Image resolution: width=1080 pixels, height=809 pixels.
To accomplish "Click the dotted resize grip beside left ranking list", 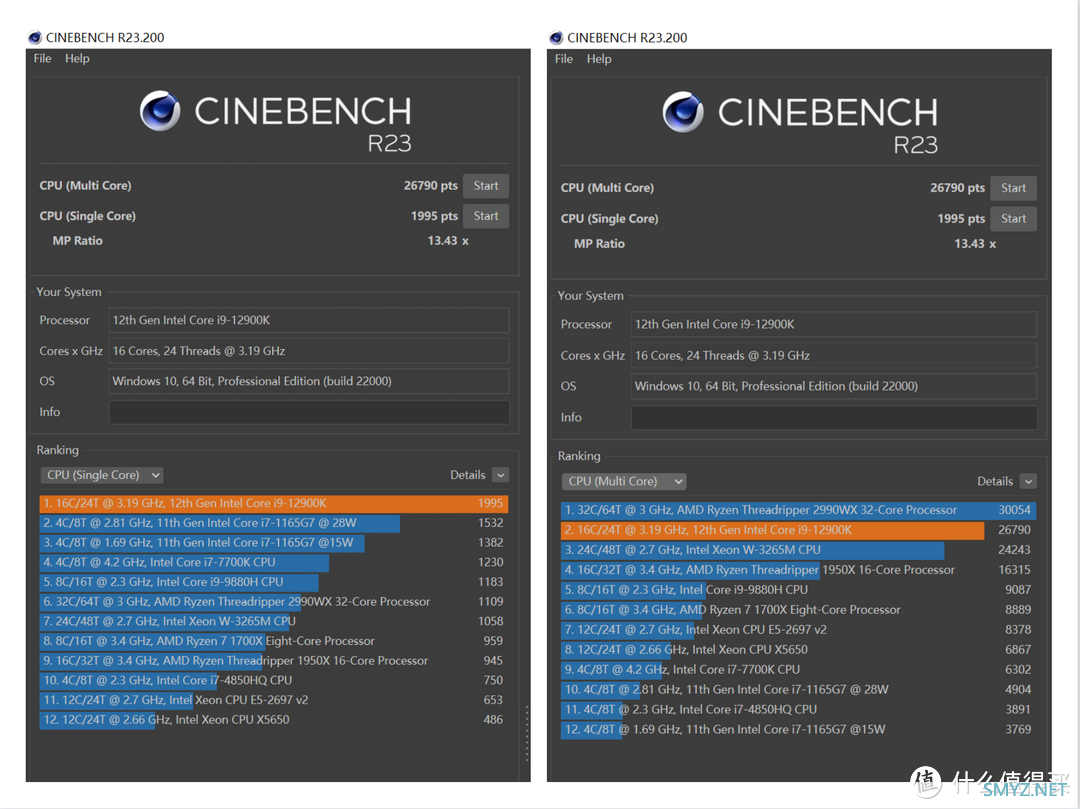I will 527,733.
